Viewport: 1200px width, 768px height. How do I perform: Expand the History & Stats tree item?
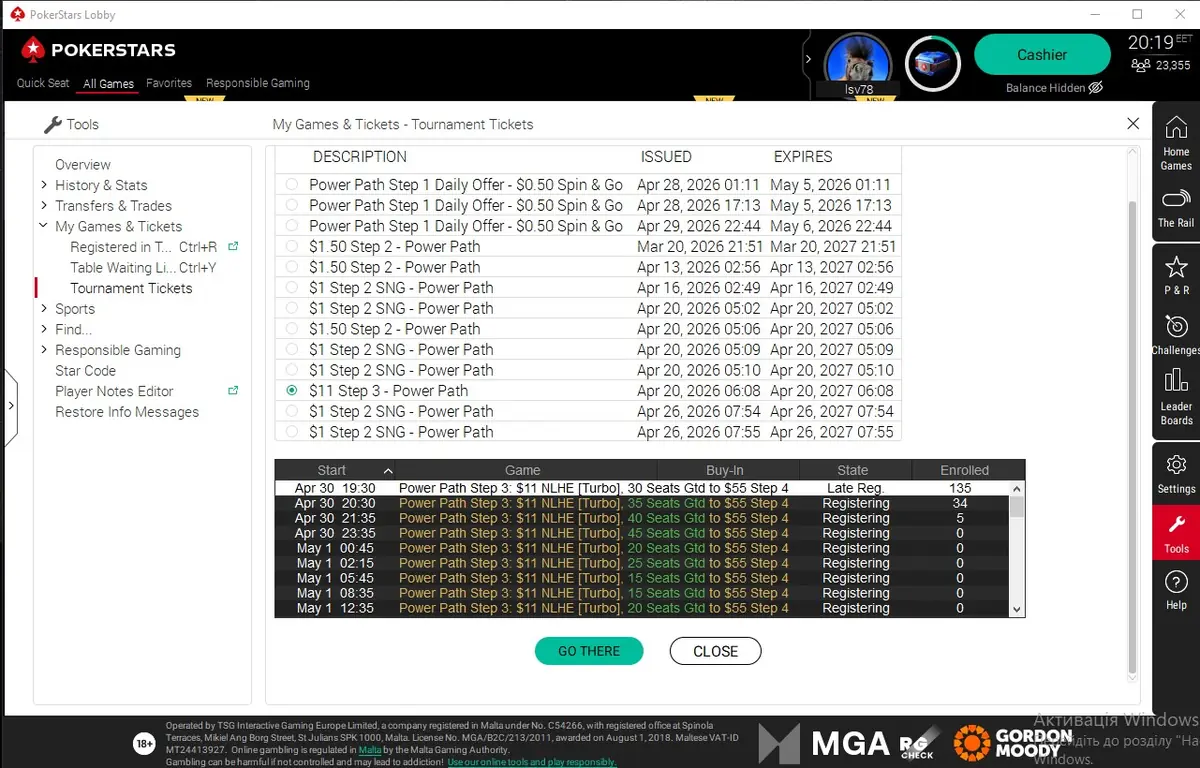44,185
